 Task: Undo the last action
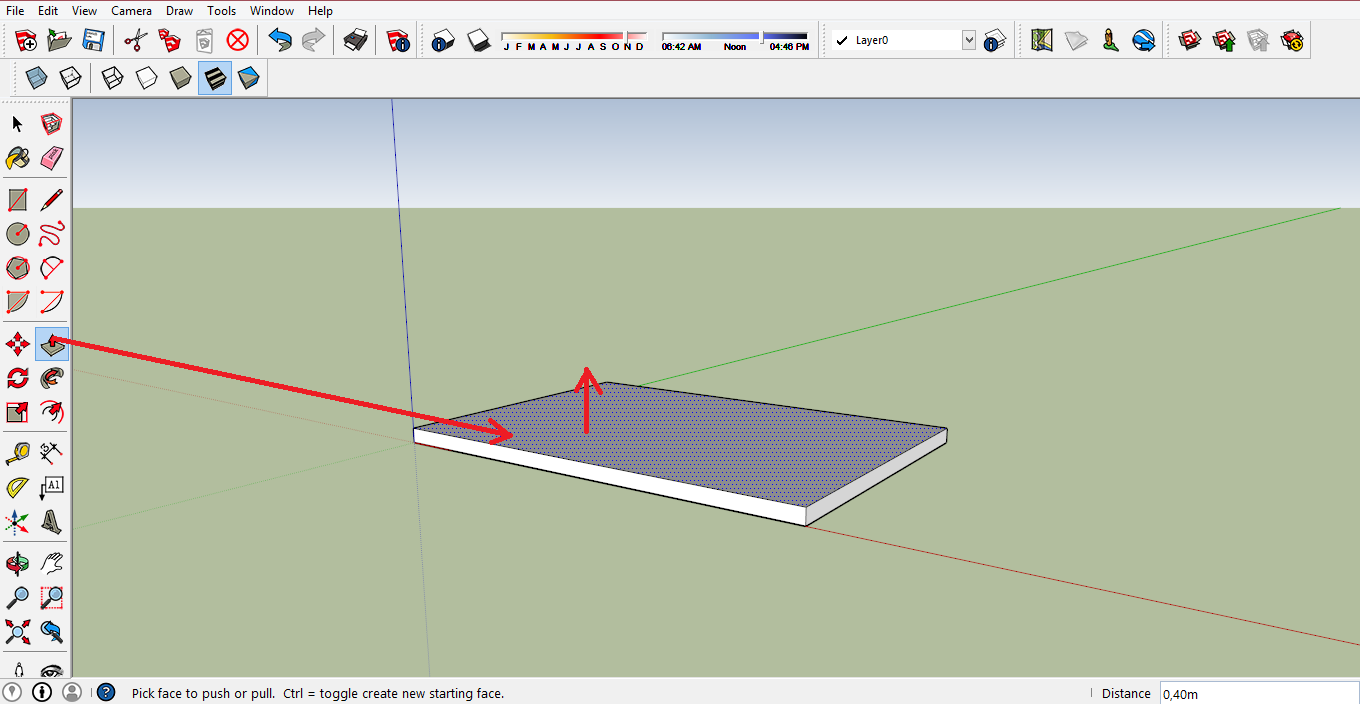click(281, 40)
